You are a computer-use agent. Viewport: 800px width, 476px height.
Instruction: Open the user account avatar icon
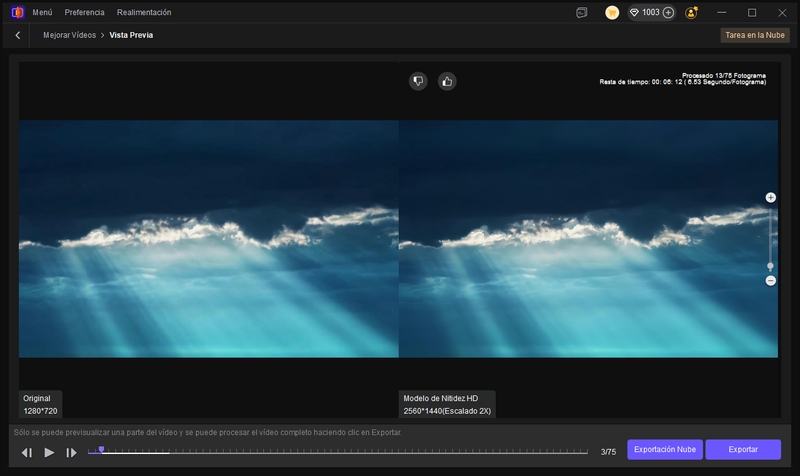coord(692,13)
